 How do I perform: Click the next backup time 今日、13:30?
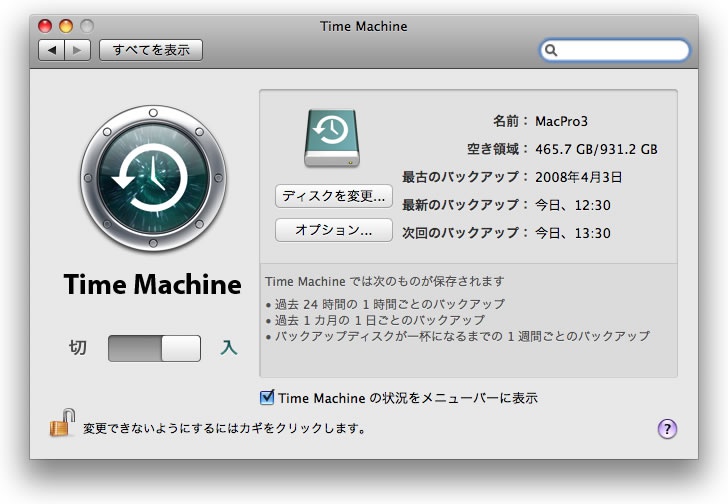[572, 233]
